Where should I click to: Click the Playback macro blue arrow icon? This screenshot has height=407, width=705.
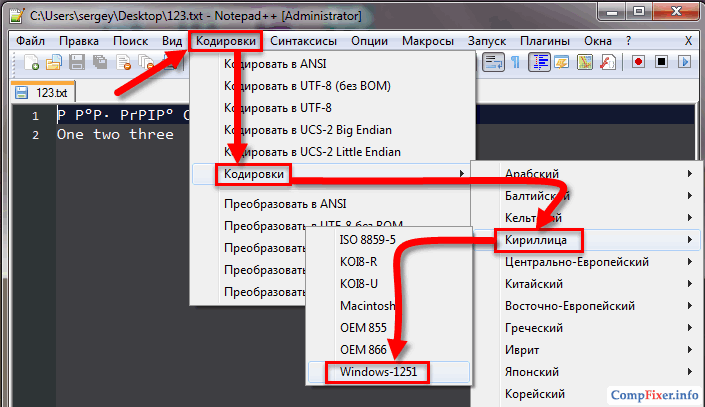coord(684,62)
